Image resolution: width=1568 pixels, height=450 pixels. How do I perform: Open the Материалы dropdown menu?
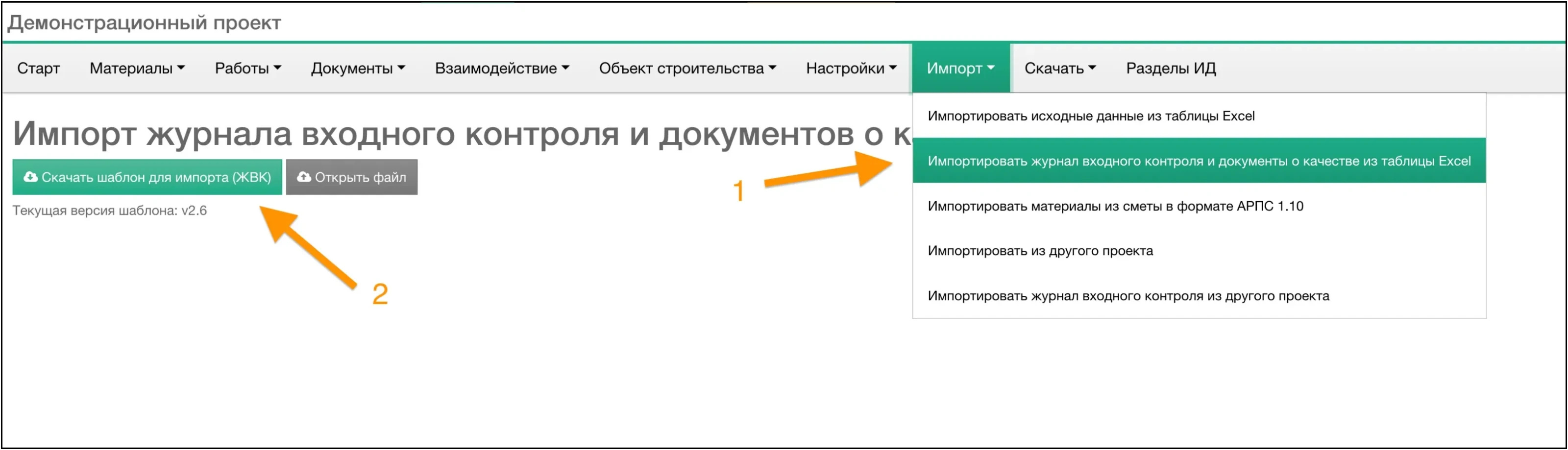[137, 68]
